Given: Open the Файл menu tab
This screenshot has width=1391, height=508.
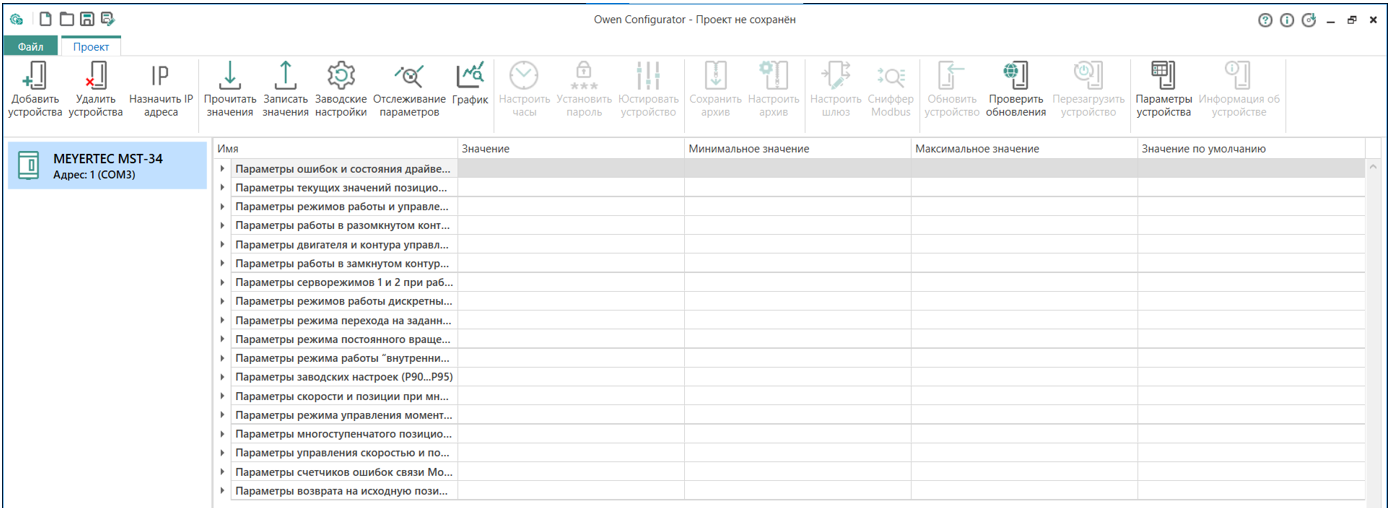Looking at the screenshot, I should pyautogui.click(x=30, y=47).
